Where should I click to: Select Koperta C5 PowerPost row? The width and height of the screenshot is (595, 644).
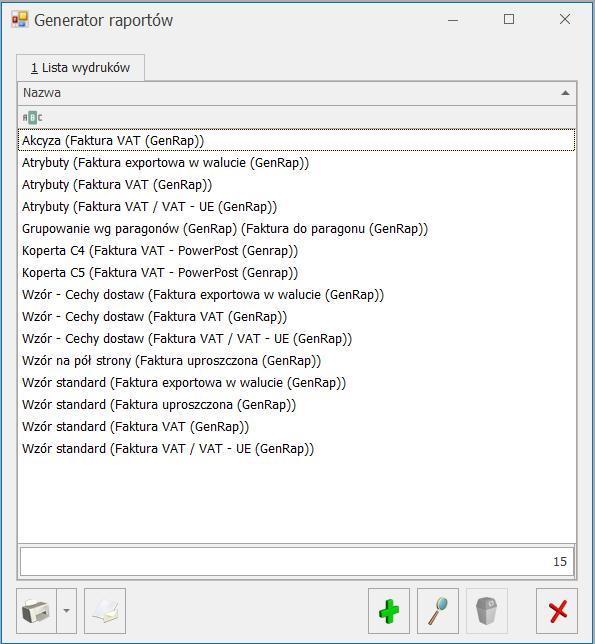[296, 273]
